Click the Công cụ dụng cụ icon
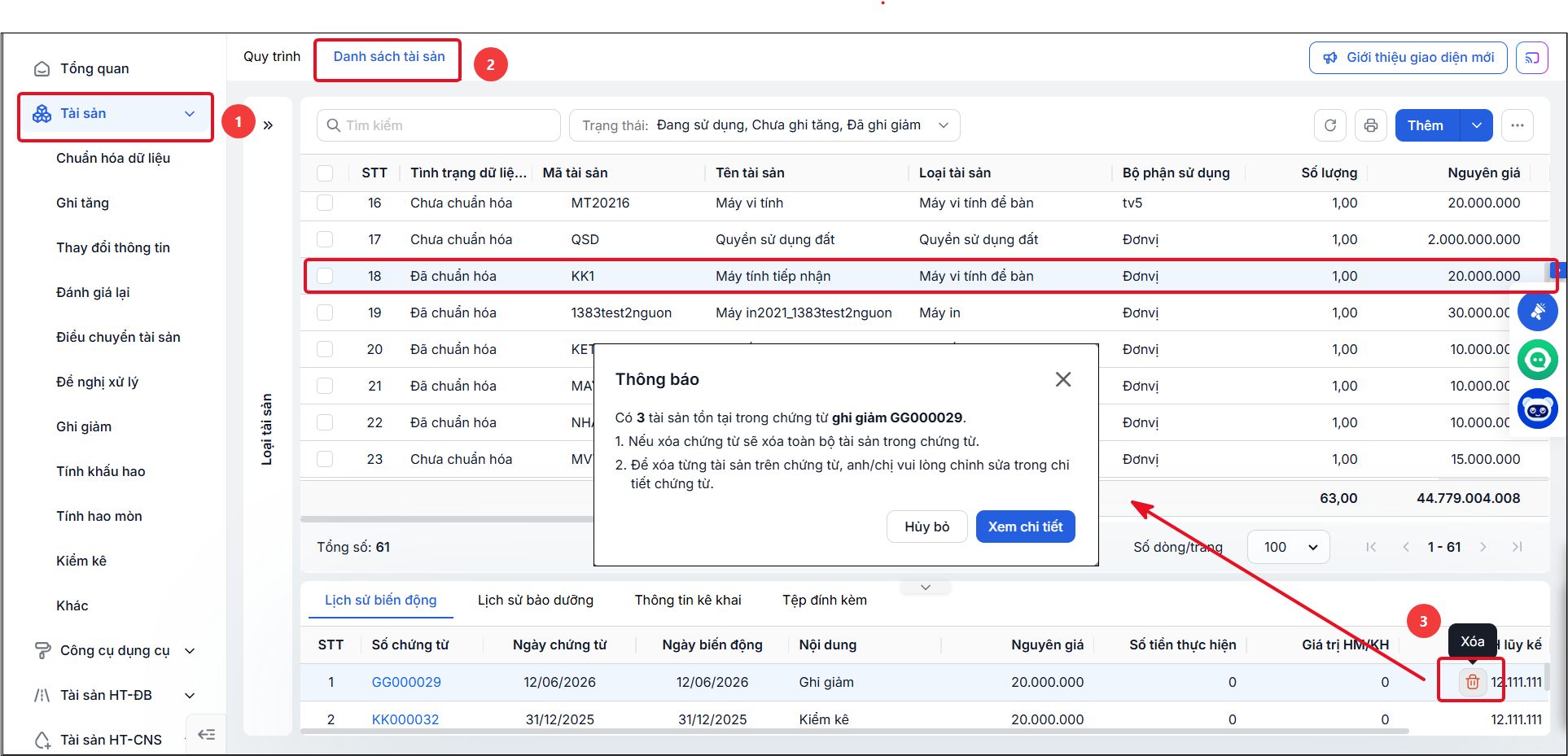Image resolution: width=1568 pixels, height=756 pixels. pyautogui.click(x=42, y=651)
